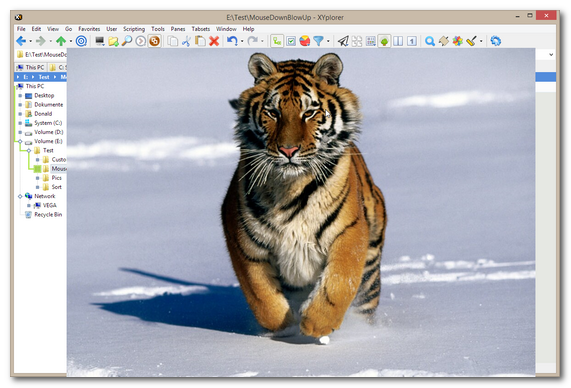The width and height of the screenshot is (571, 388).
Task: Open the Visual Filter dropdown arrow
Action: coord(328,41)
